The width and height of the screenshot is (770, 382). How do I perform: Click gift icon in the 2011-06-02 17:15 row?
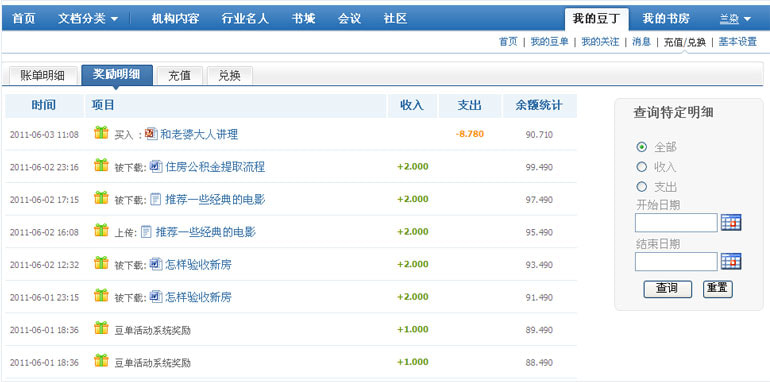(101, 198)
